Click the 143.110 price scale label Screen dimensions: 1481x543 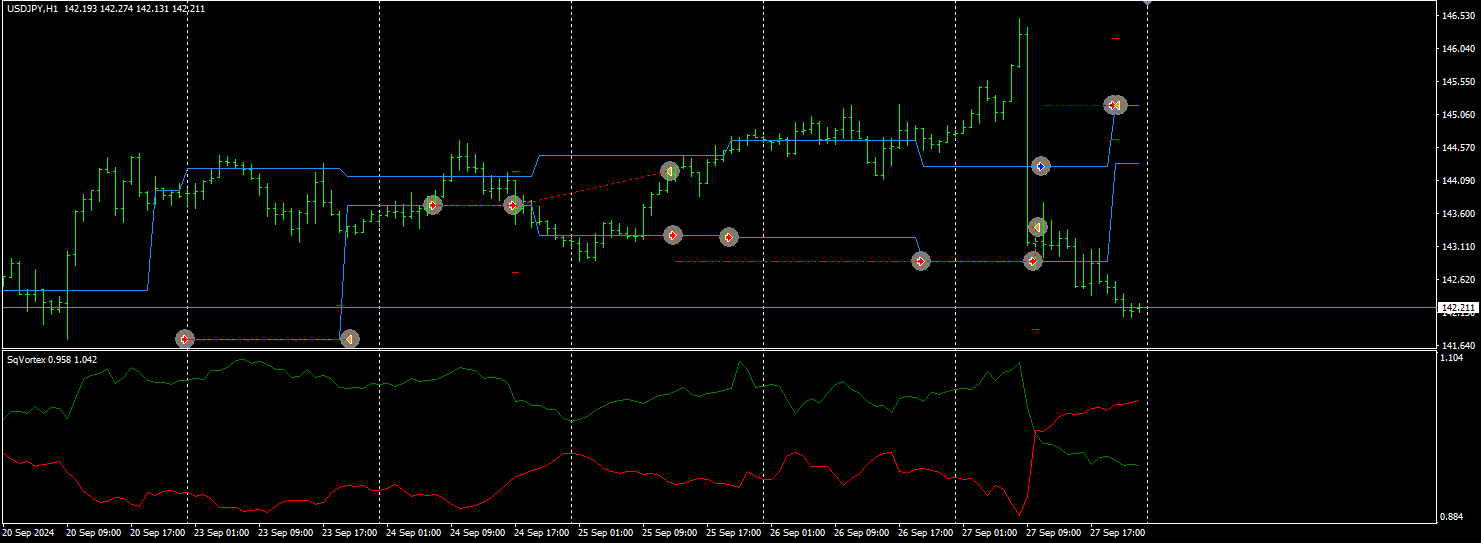pos(1458,247)
